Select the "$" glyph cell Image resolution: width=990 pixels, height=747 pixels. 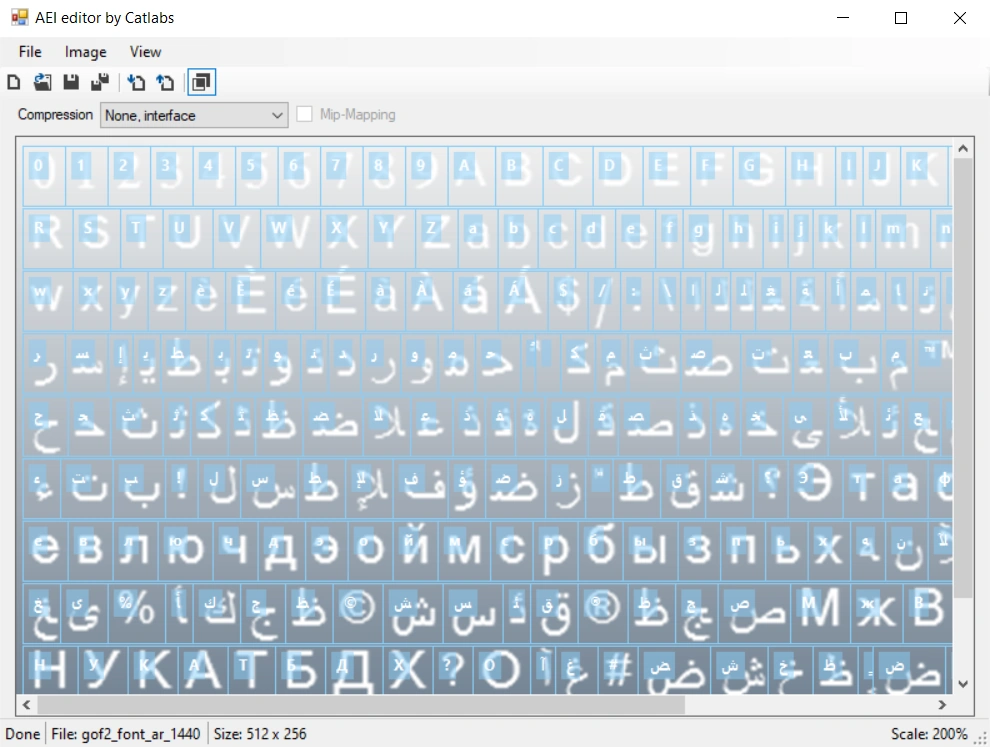[x=569, y=300]
